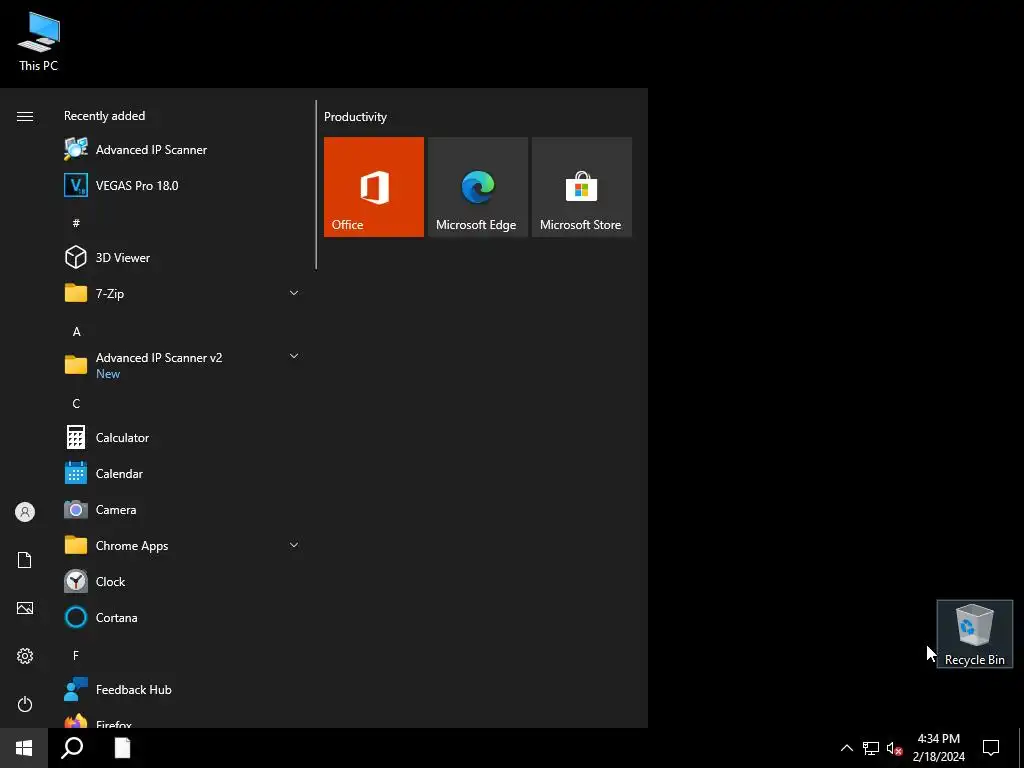Click the muted volume tray icon
Screen dimensions: 1024x768
point(894,748)
